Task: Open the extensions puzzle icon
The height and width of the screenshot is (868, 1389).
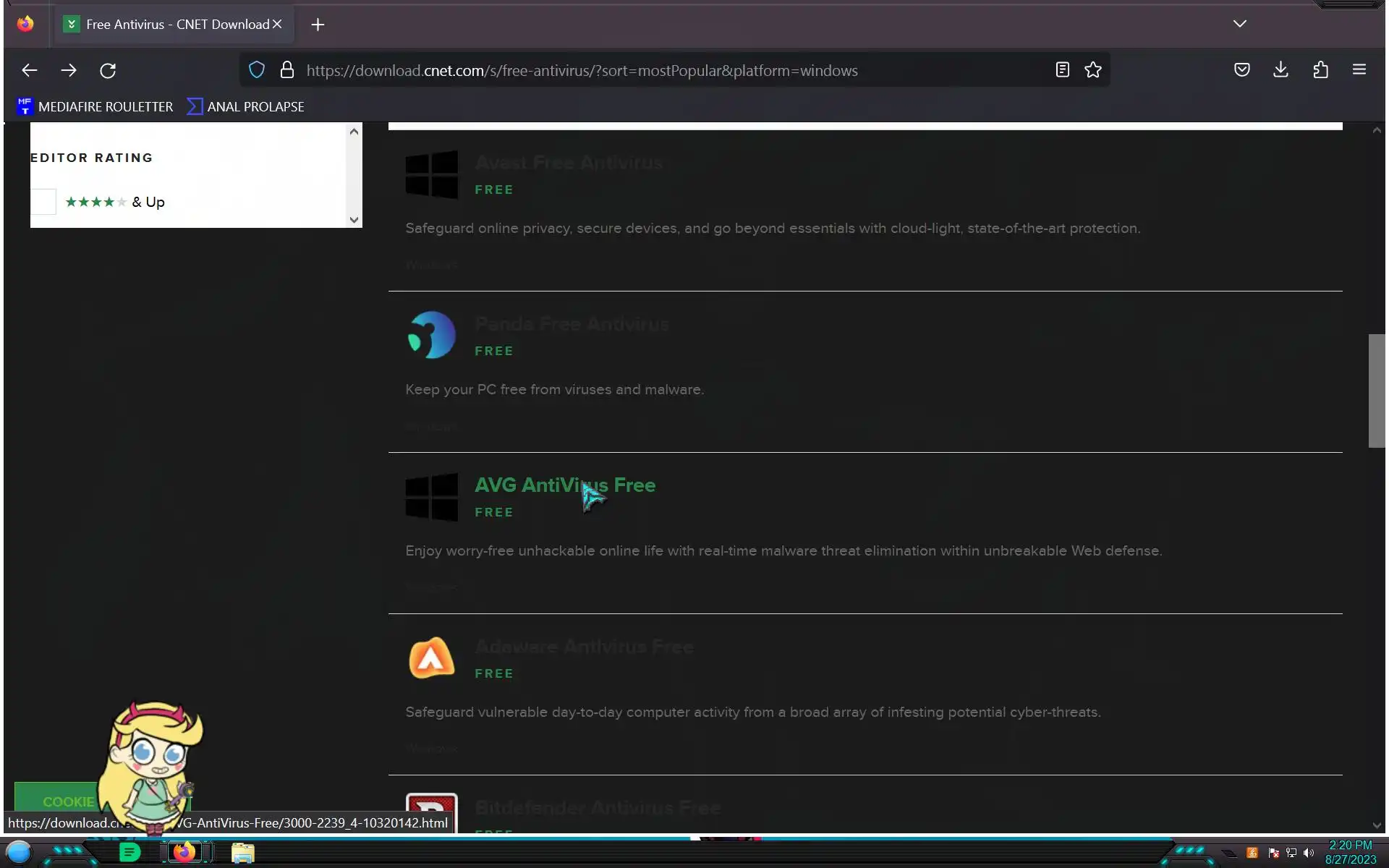Action: [x=1320, y=70]
